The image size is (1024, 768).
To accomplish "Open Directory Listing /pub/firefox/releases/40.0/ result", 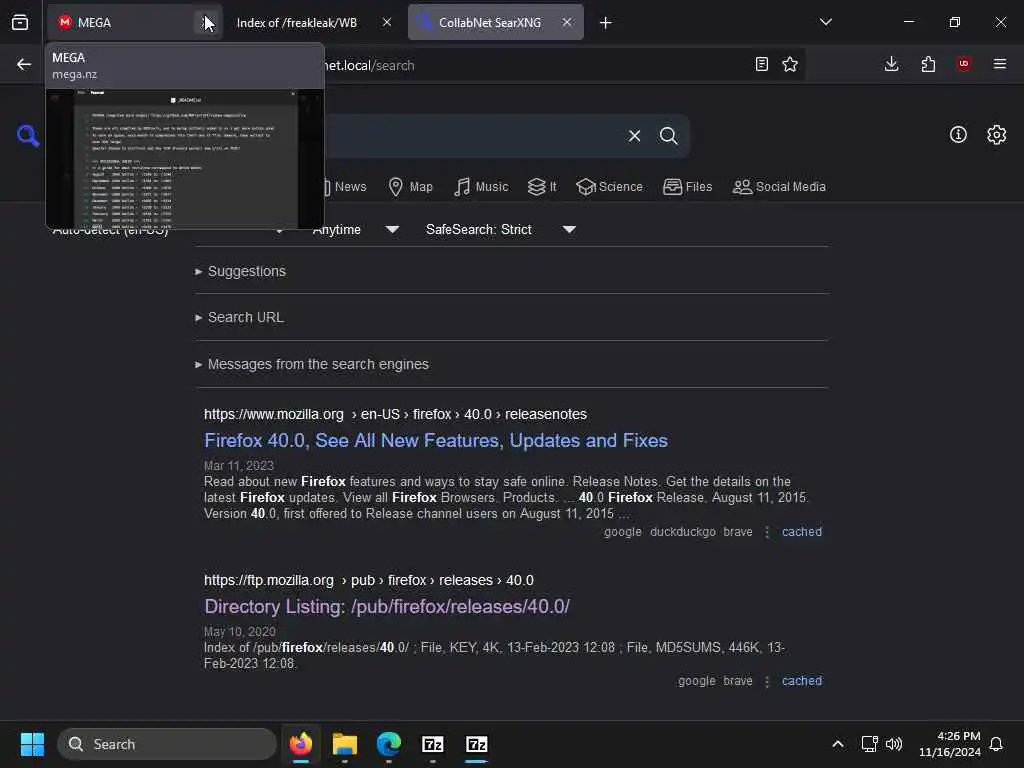I will 387,606.
